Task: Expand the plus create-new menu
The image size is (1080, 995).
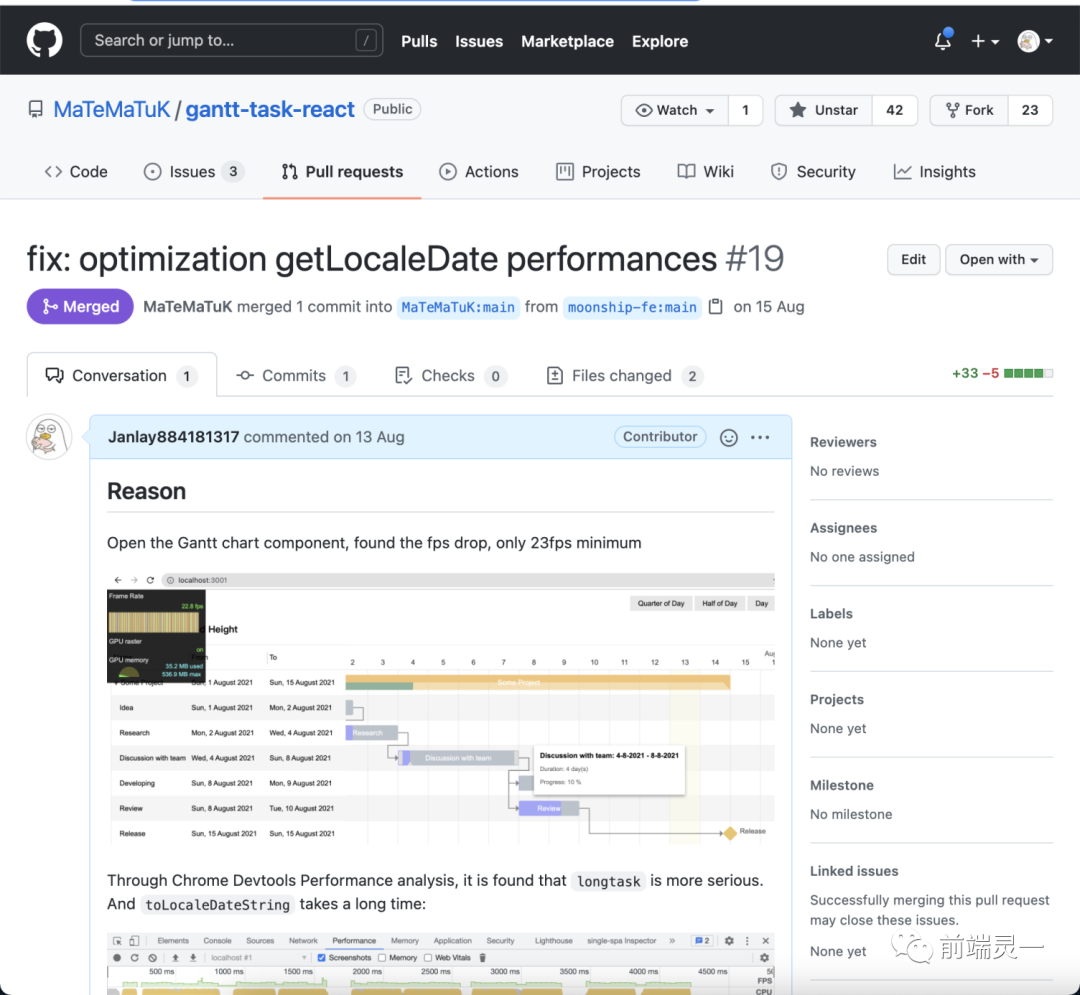Action: point(985,41)
